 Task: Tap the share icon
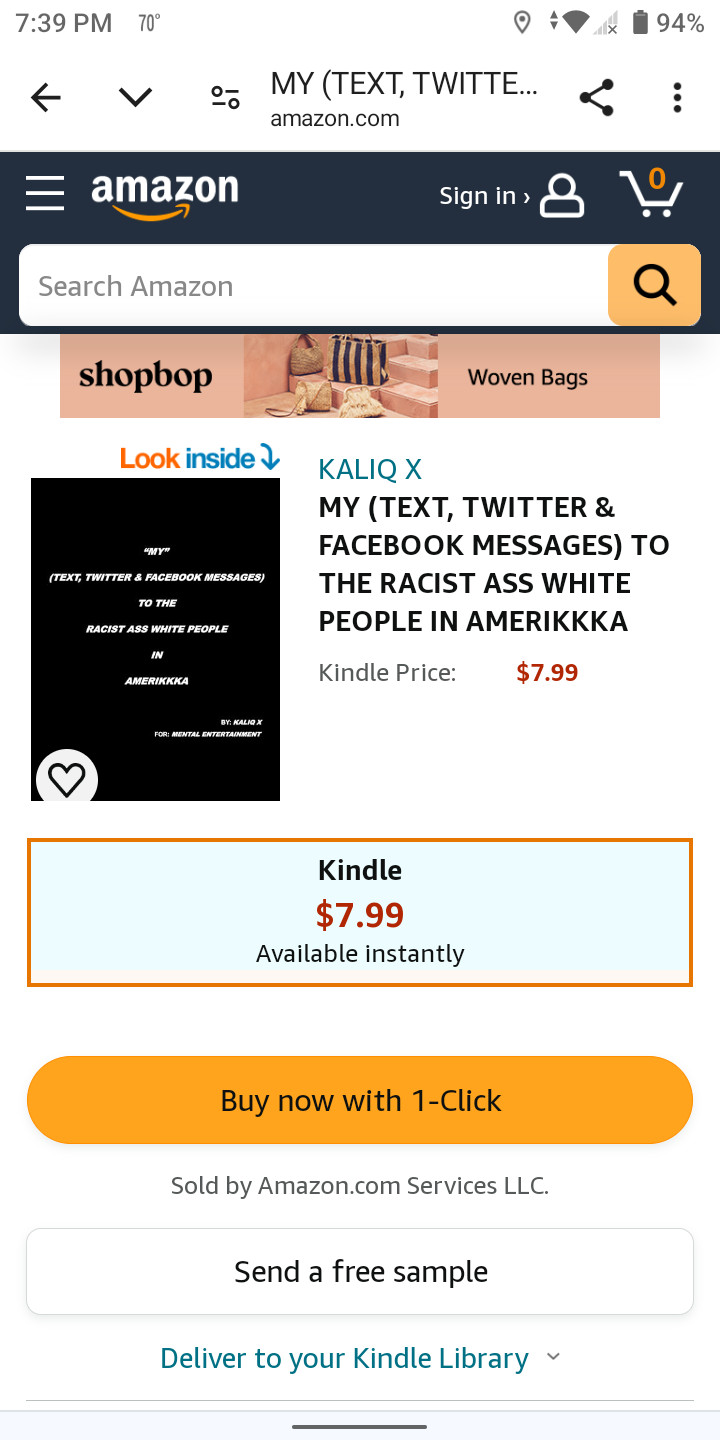[x=596, y=97]
